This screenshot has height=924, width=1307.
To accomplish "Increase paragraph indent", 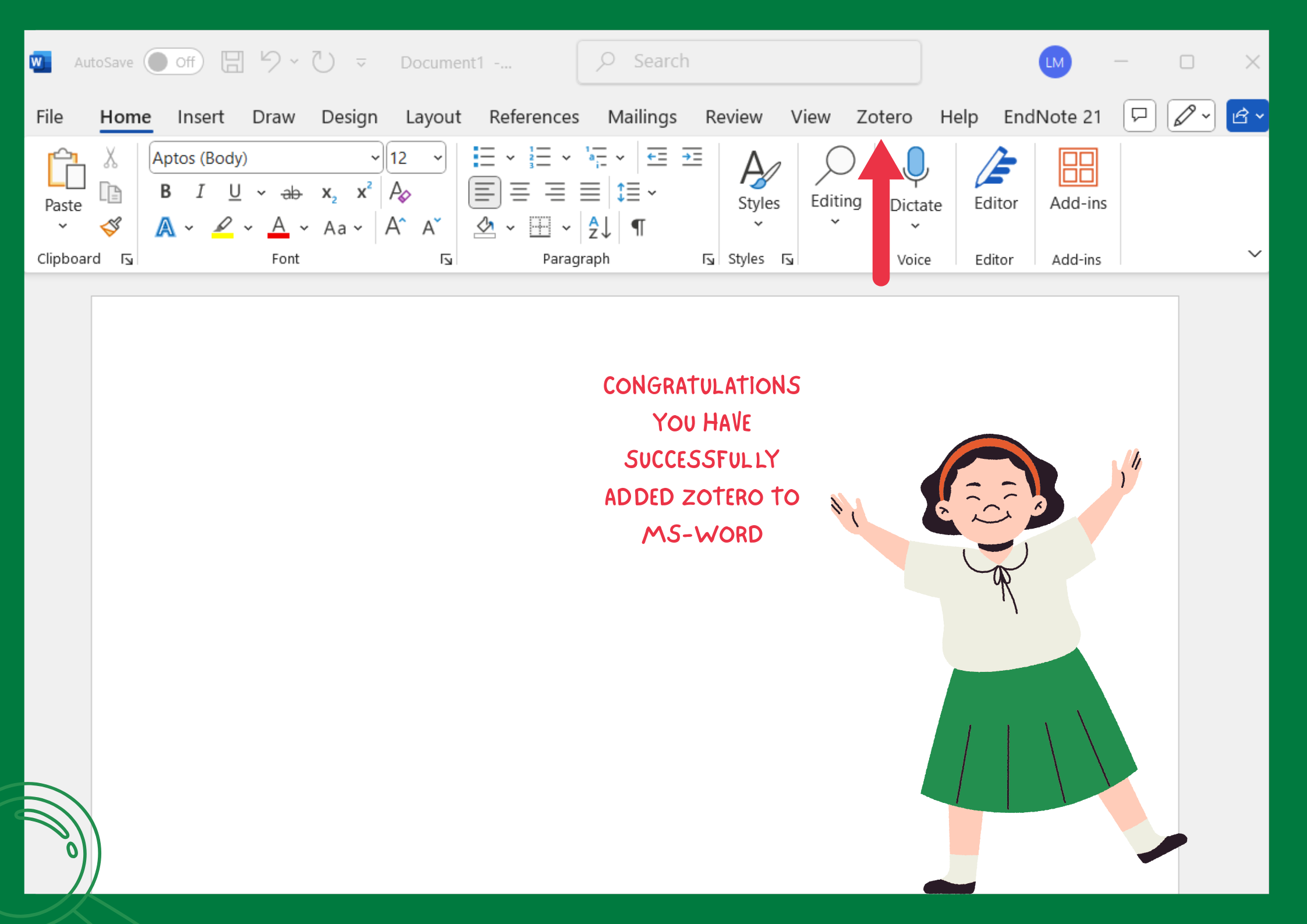I will click(x=692, y=157).
